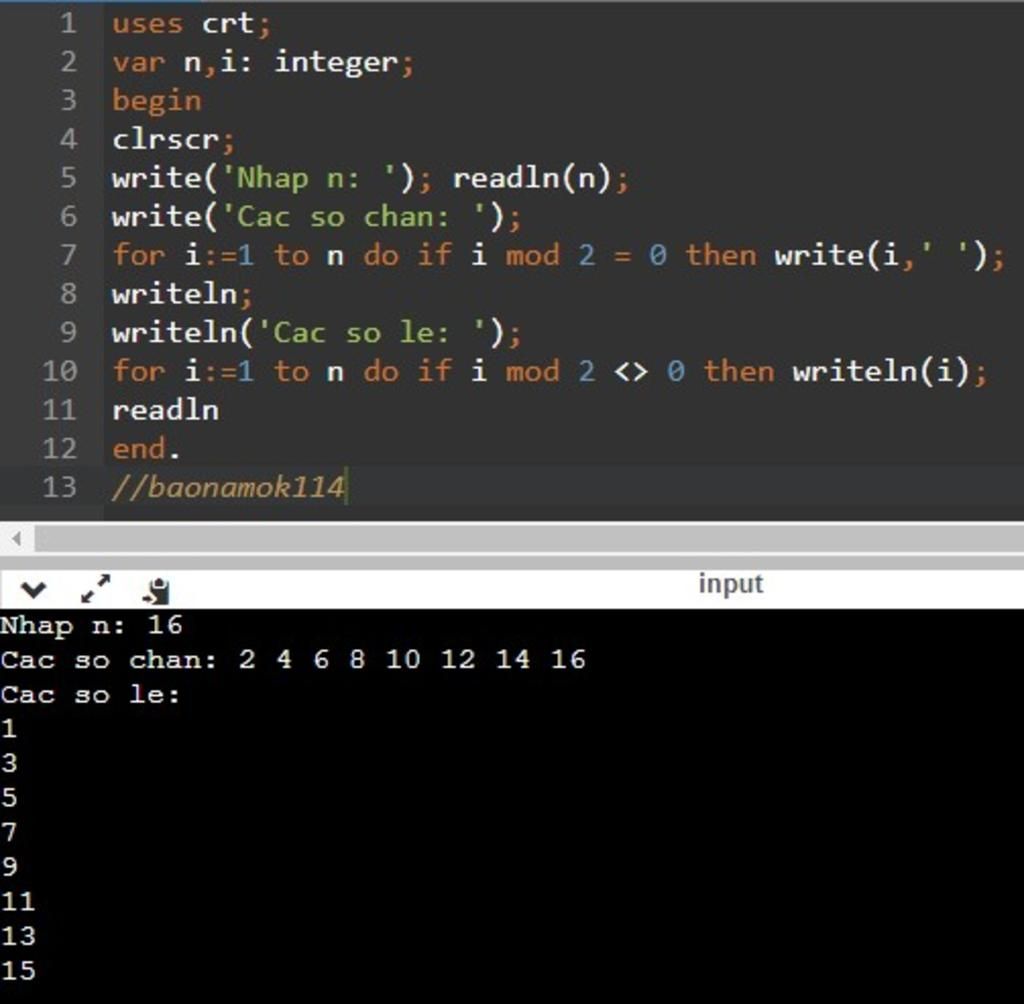Click the 'Cac so le: ' string in code
Viewport: 1024px width, 1004px height.
[371, 333]
